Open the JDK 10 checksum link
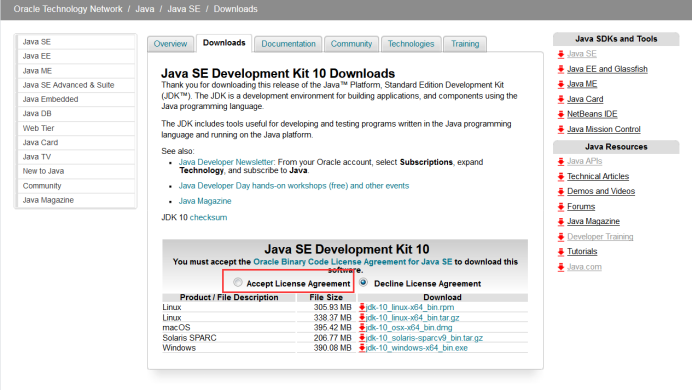 coord(208,217)
